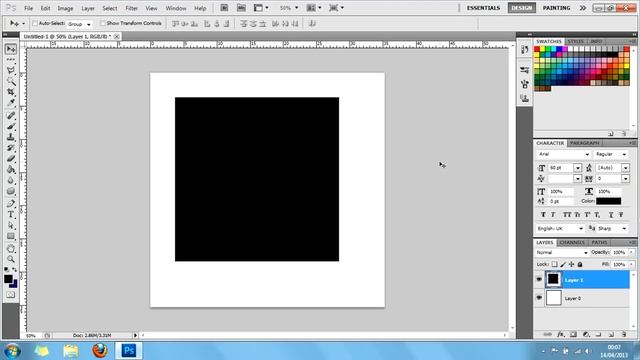Toggle lock transparent pixels
Image resolution: width=640 pixels, height=360 pixels.
[x=554, y=264]
